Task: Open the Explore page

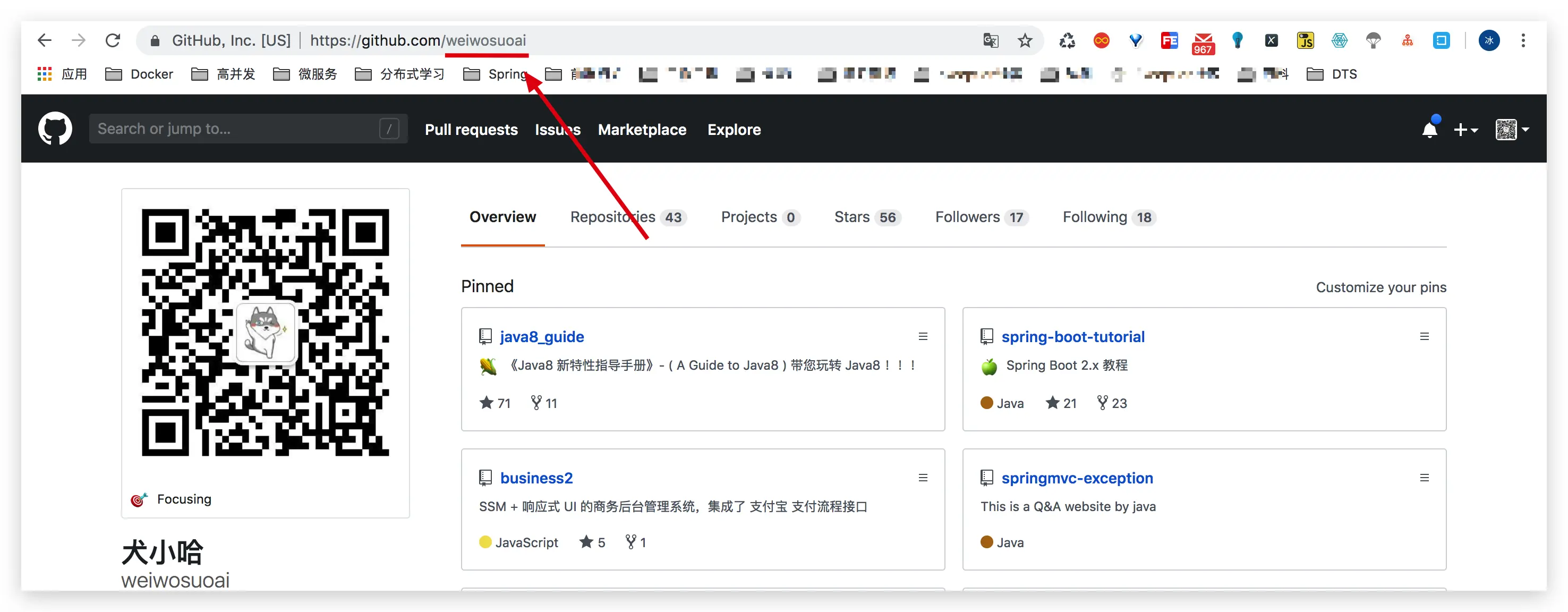Action: (734, 130)
